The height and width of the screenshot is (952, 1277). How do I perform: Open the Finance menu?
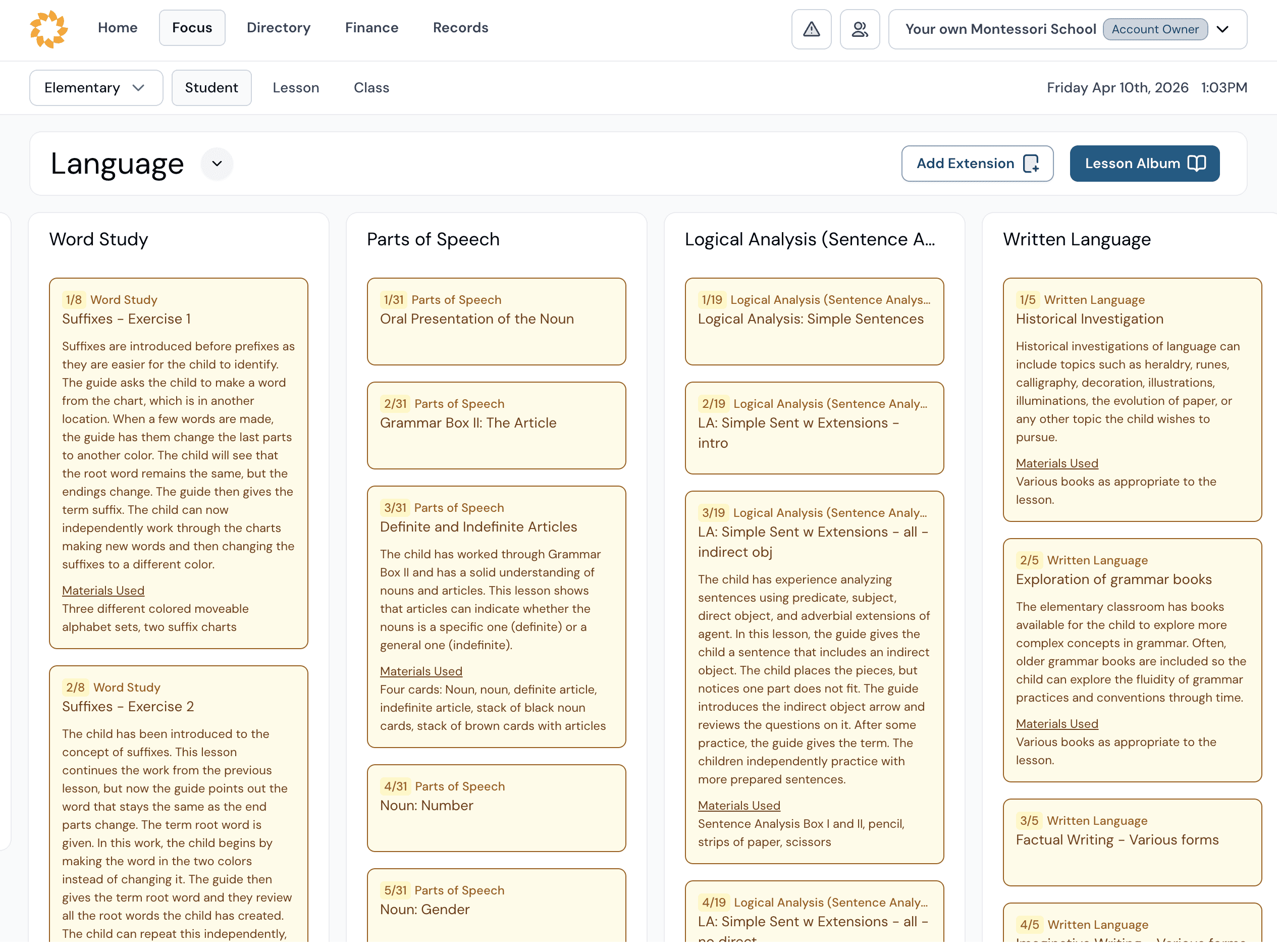pos(371,28)
